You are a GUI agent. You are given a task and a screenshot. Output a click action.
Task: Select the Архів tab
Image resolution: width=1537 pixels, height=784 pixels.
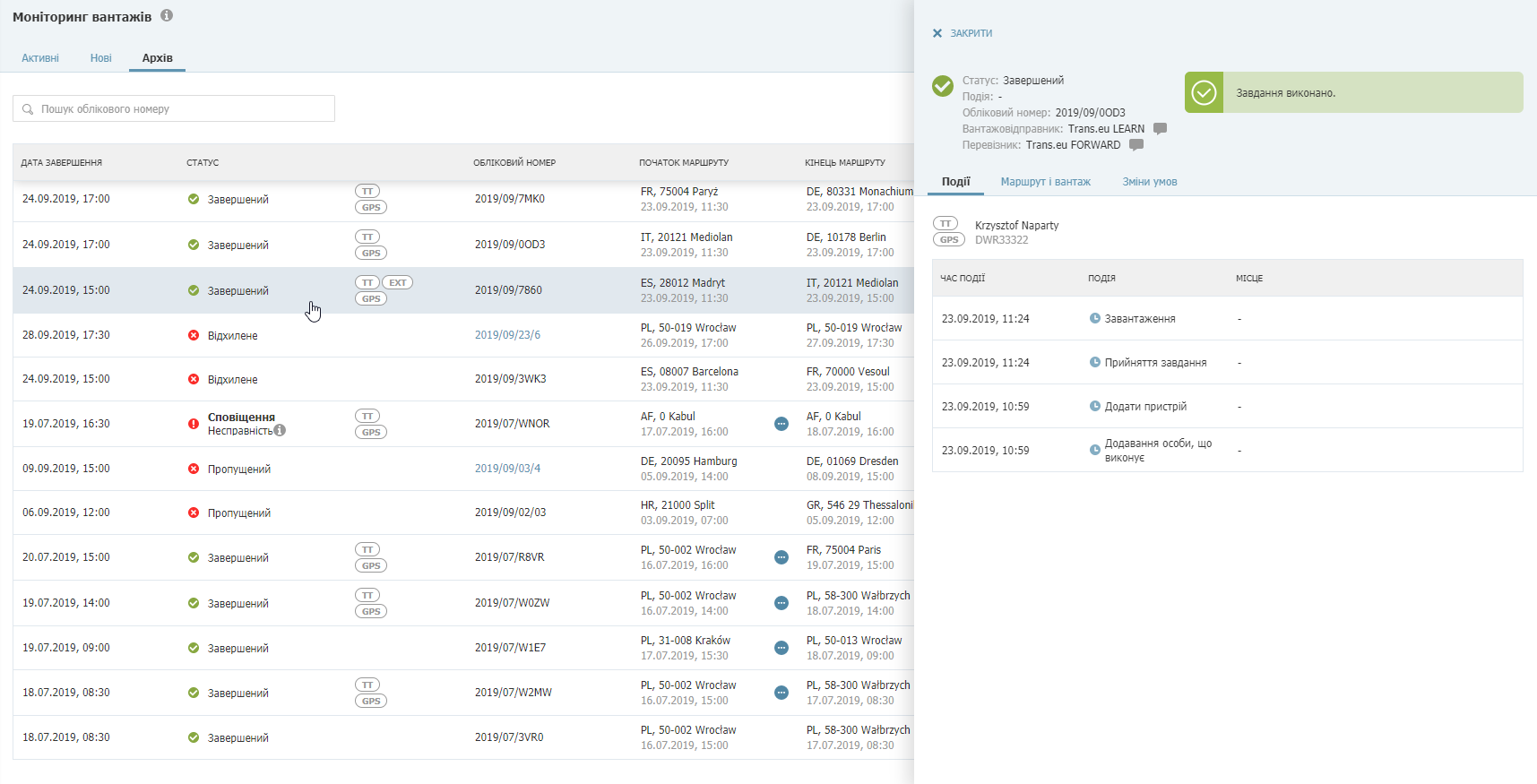[158, 58]
